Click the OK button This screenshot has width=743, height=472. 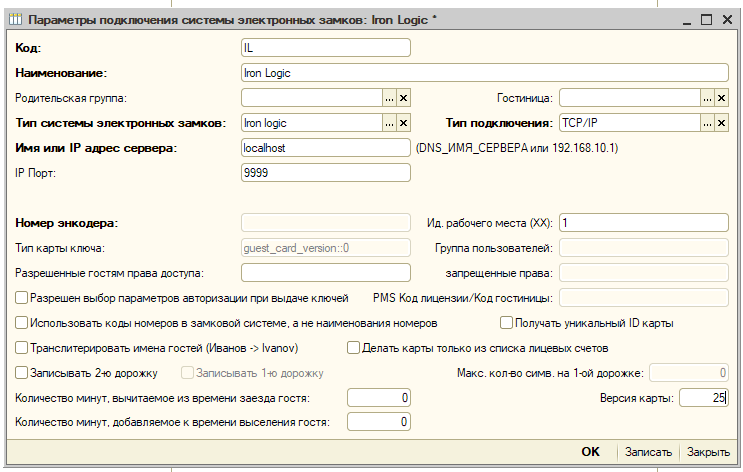click(x=590, y=452)
